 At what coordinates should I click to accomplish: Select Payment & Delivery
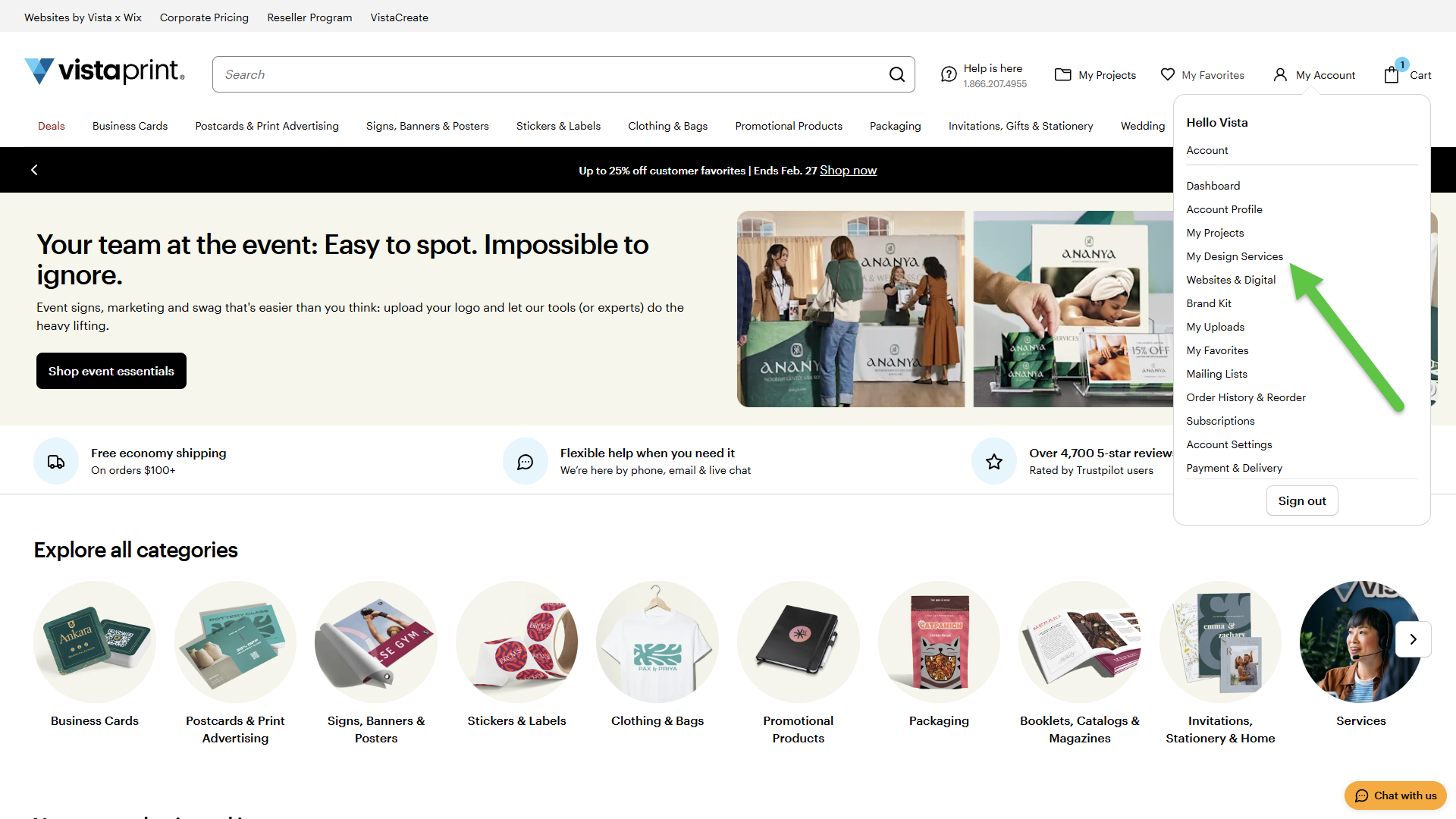1235,468
